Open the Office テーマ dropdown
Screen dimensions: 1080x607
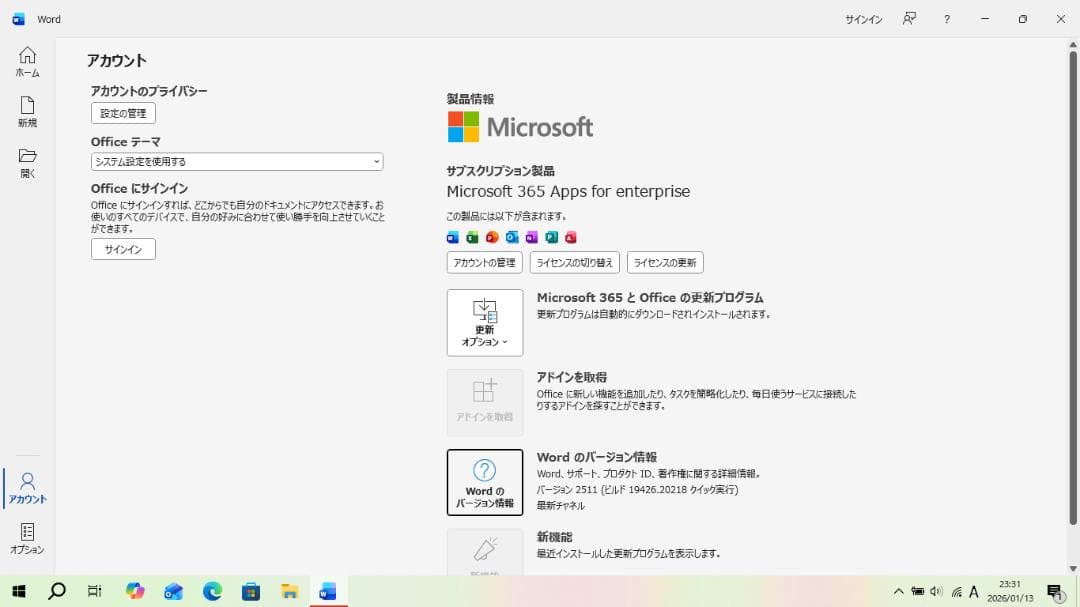(236, 161)
